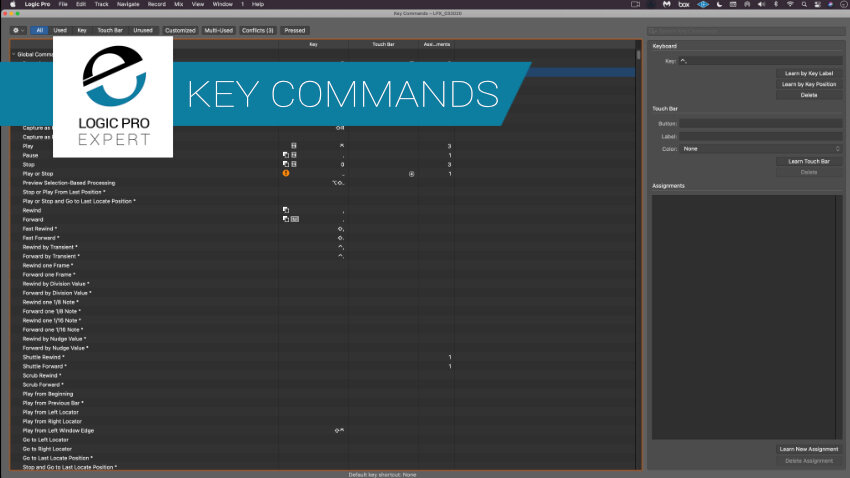
Task: Click the multi-assignment icon in Stop row
Action: 286,164
